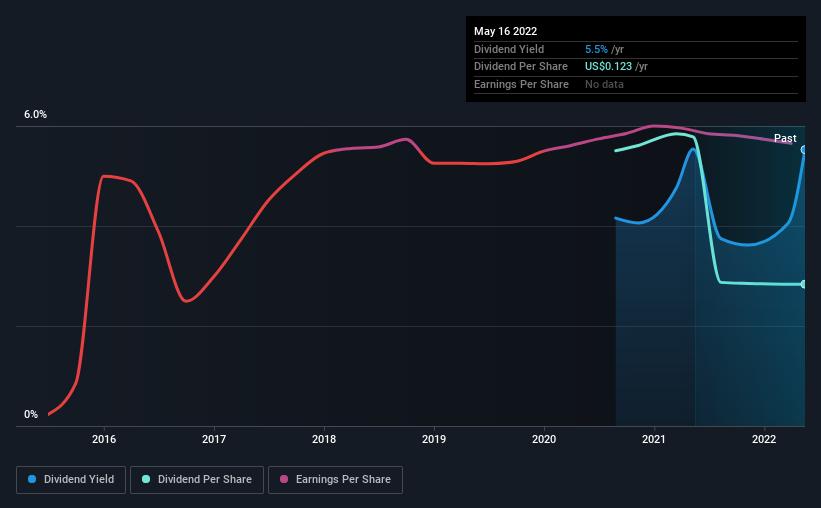Click the blue Dividend Yield legend dot
821x508 pixels.
[x=32, y=479]
